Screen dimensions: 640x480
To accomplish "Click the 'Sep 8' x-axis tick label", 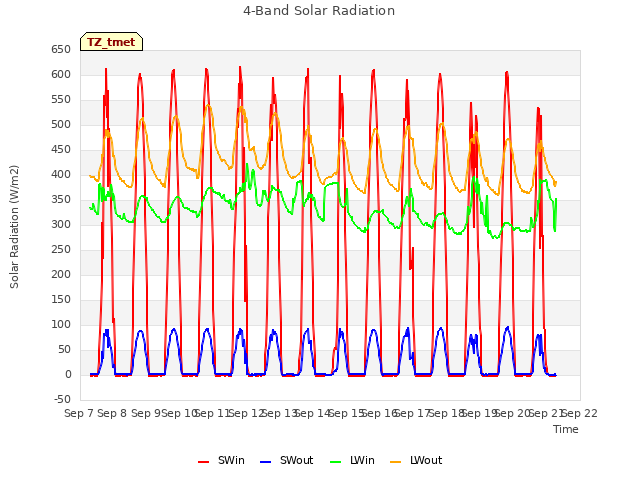I will pos(112,414).
